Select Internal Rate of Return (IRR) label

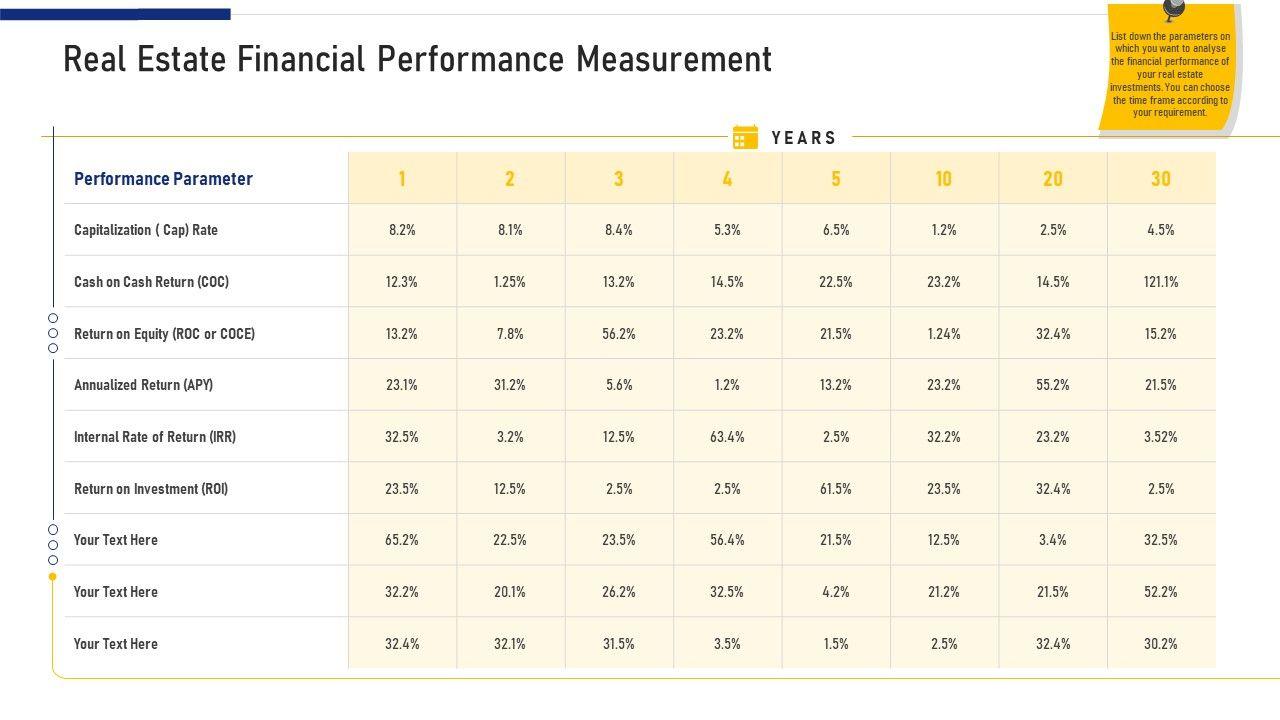(155, 437)
